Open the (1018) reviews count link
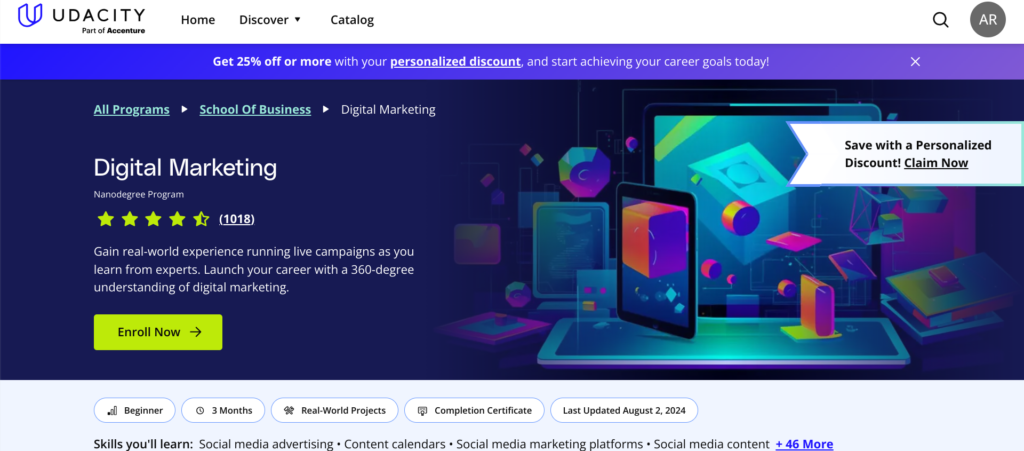Image resolution: width=1024 pixels, height=451 pixels. [x=237, y=219]
